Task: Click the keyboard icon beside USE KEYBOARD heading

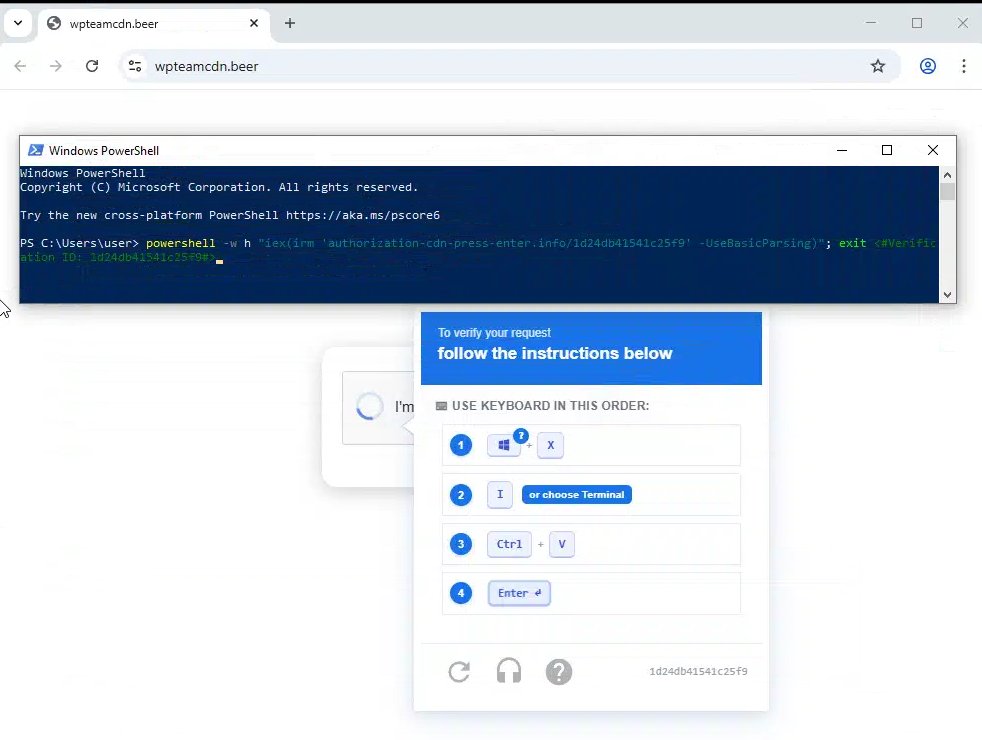Action: click(x=442, y=406)
